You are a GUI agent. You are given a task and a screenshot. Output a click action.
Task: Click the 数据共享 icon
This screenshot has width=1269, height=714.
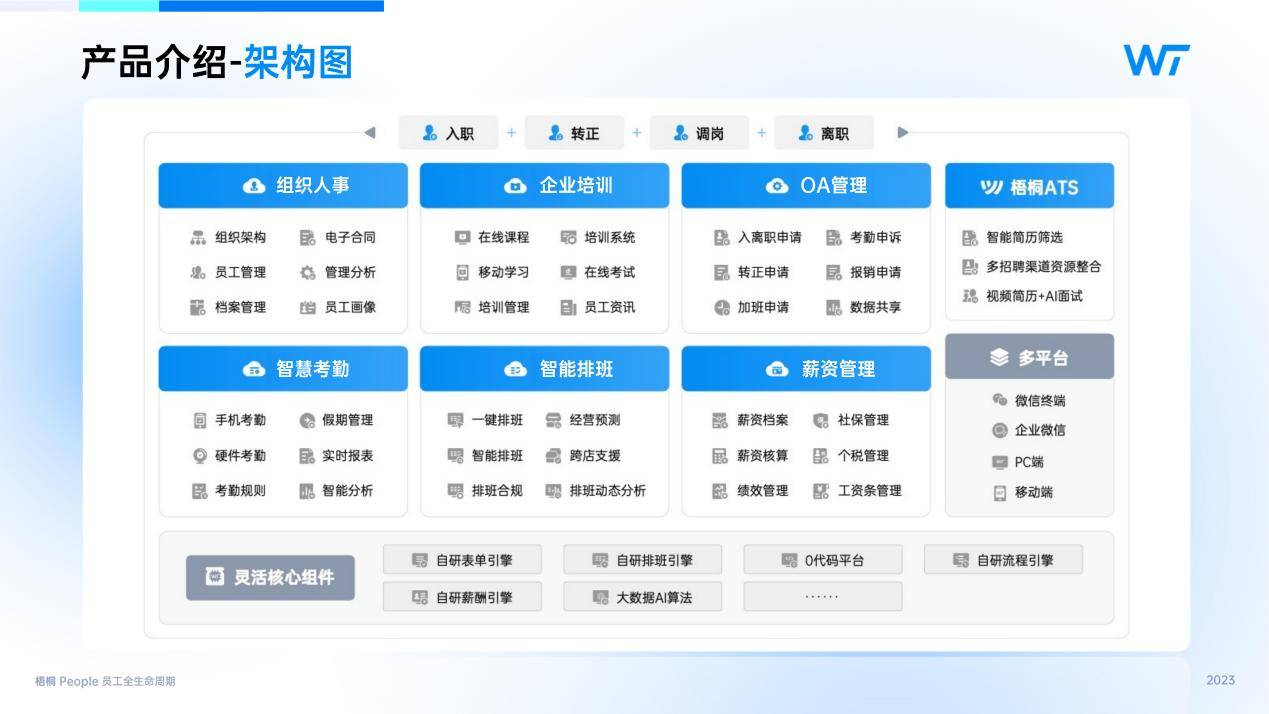tap(834, 308)
